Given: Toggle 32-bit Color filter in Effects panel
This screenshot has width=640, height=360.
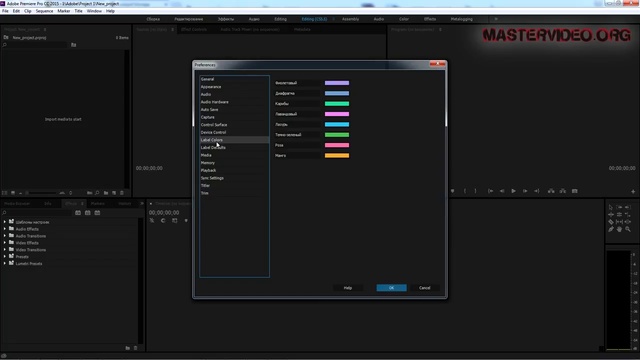Looking at the screenshot, I should [x=88, y=213].
